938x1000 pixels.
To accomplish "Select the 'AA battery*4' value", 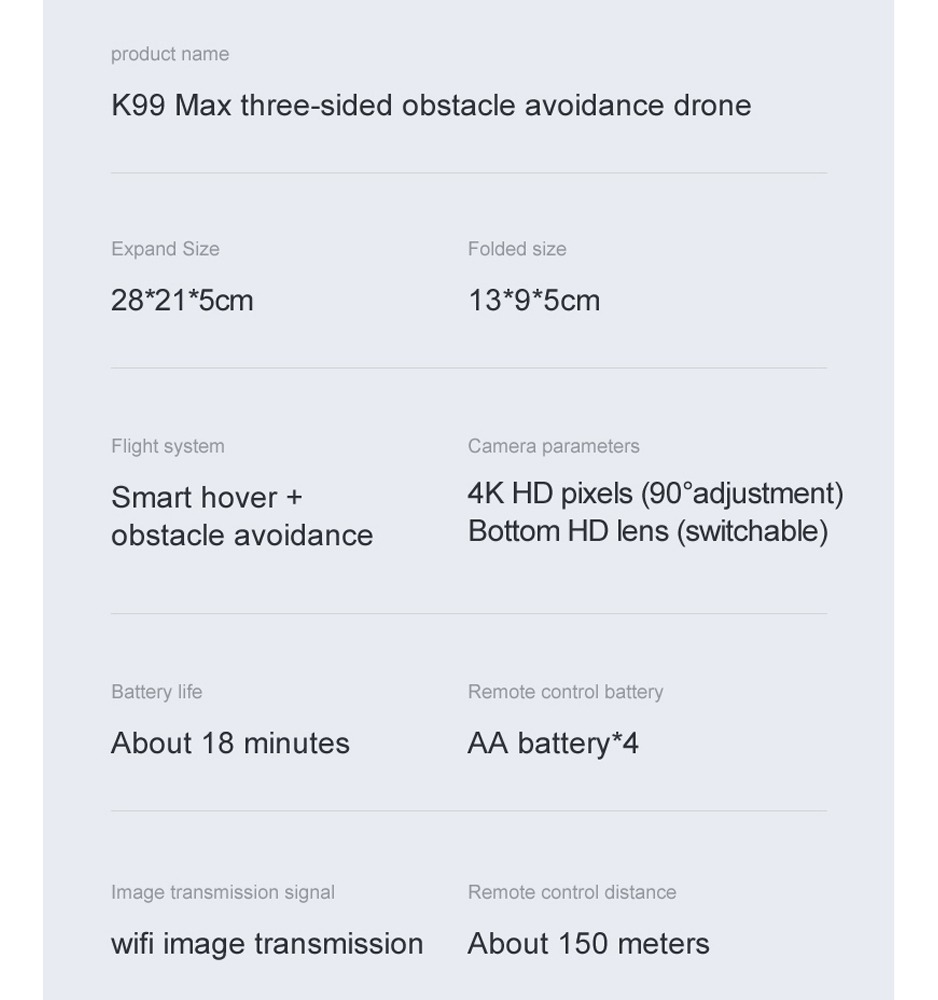I will point(553,744).
